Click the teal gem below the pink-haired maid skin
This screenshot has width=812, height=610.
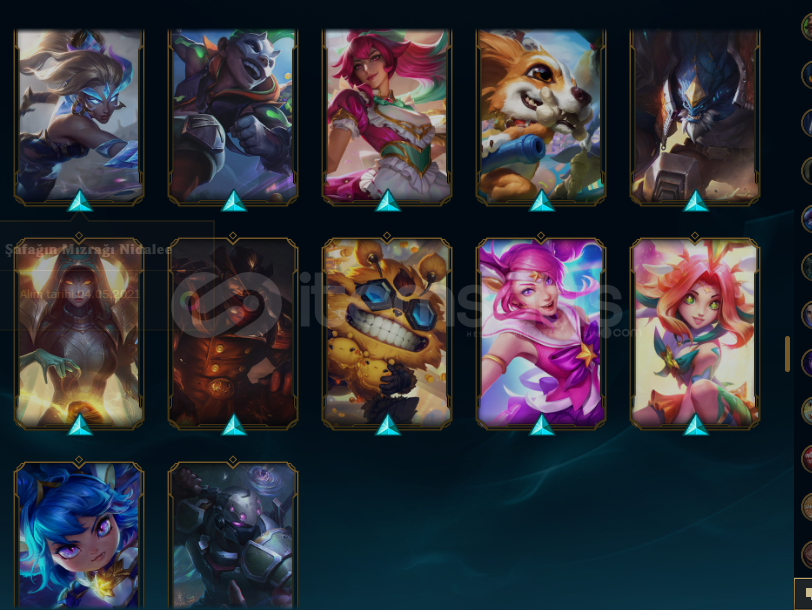(x=387, y=201)
